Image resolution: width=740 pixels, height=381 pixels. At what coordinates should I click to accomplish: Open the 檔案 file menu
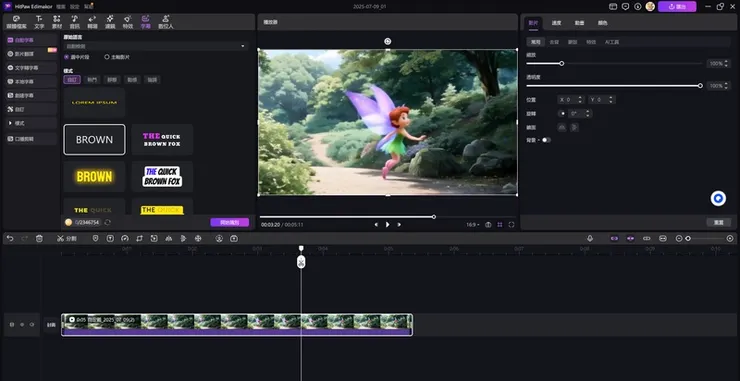[60, 7]
